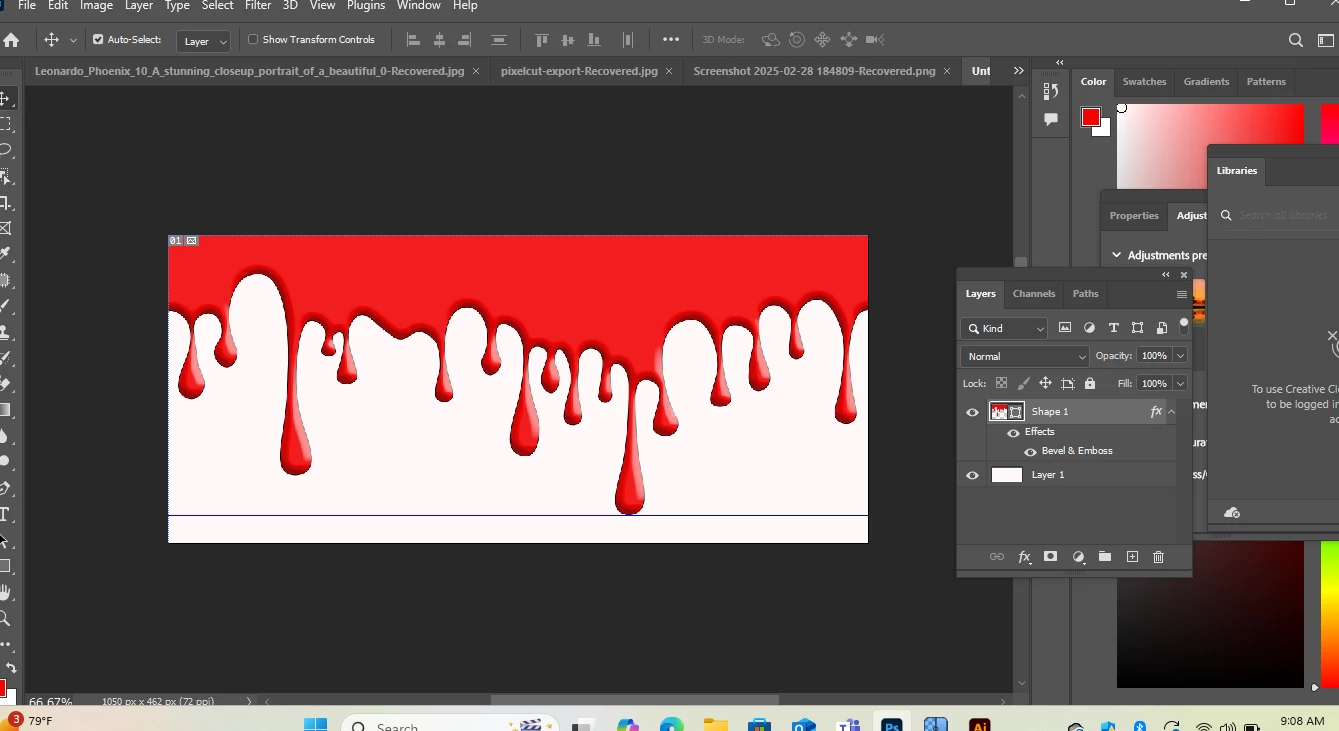Filter layers by shape layers icon
The image size is (1339, 731).
(x=1137, y=328)
